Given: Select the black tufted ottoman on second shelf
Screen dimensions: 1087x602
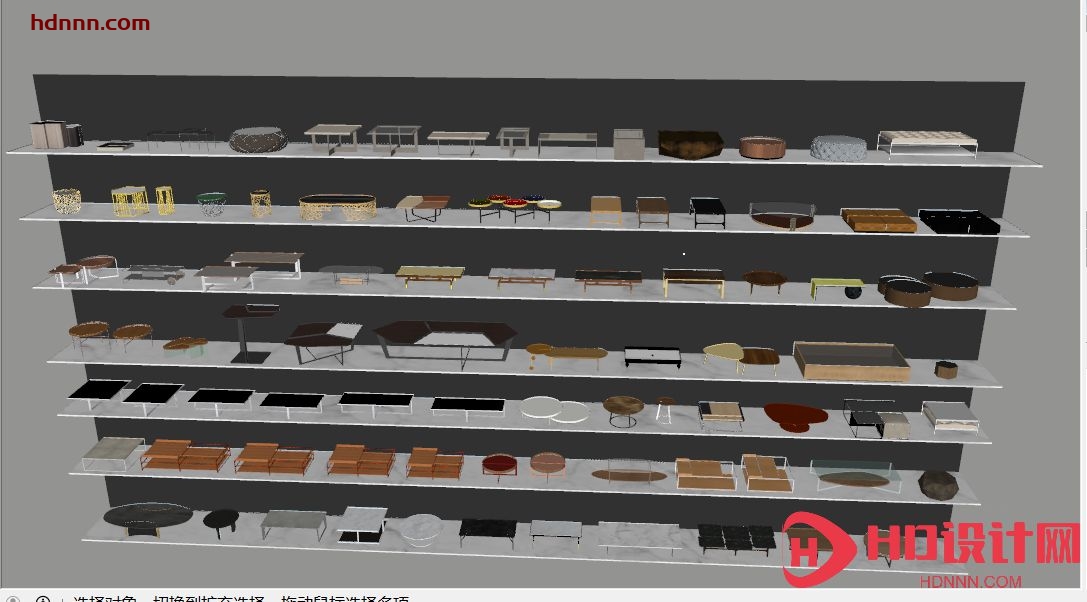Looking at the screenshot, I should point(959,222).
